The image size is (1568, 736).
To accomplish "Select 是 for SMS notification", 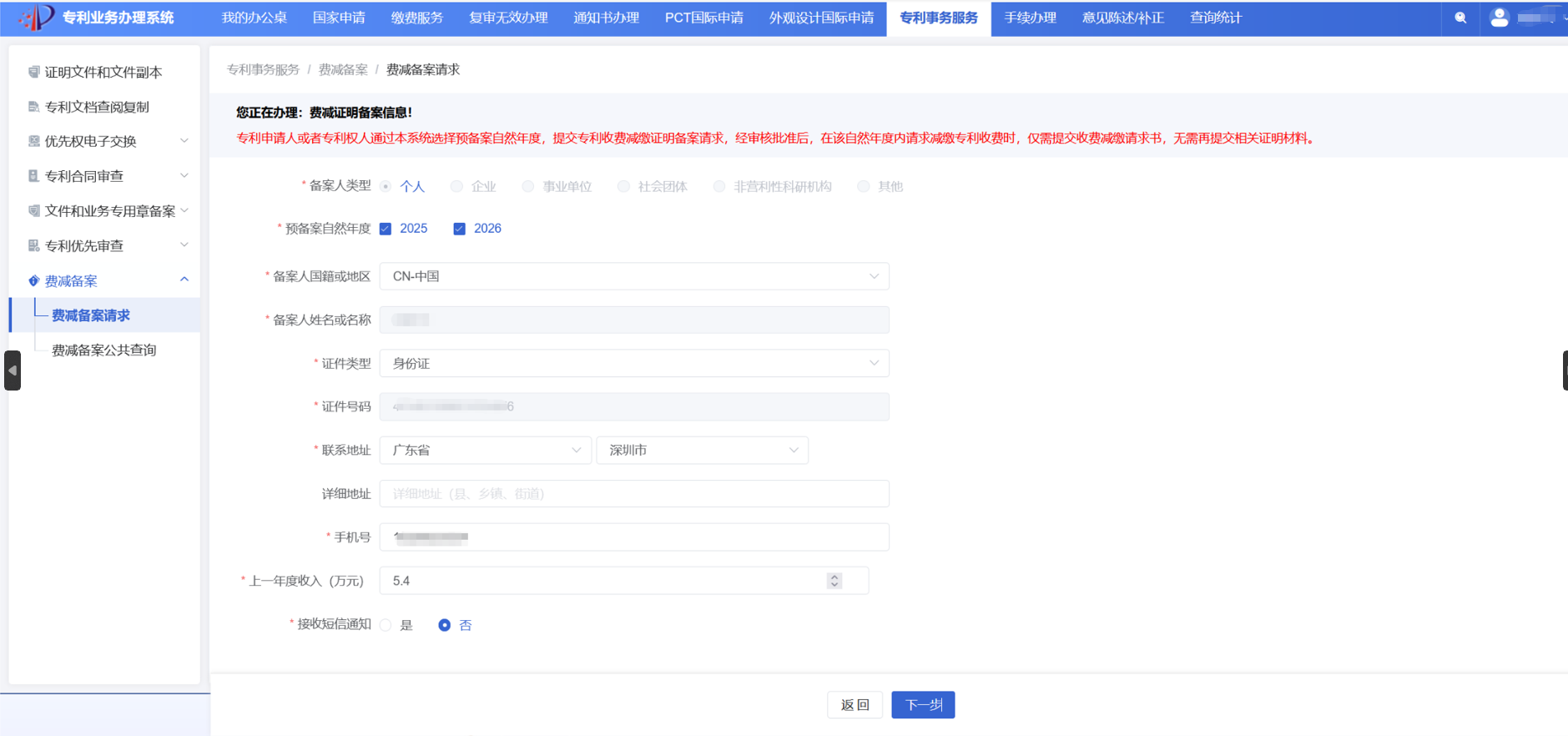I will click(386, 625).
